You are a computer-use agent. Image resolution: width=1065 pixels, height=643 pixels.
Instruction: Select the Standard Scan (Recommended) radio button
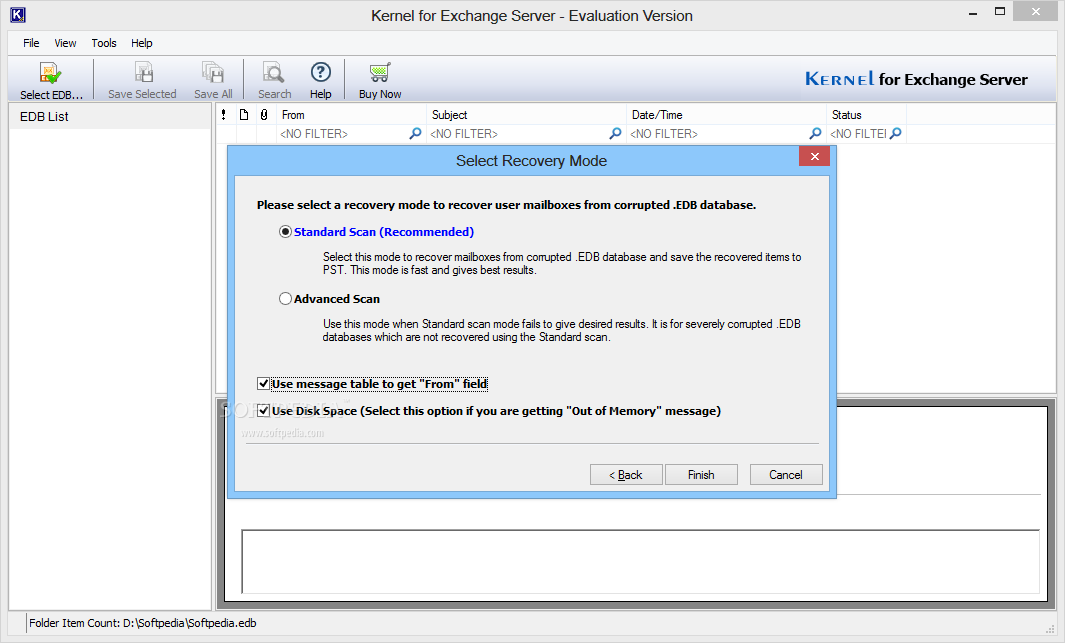tap(285, 232)
